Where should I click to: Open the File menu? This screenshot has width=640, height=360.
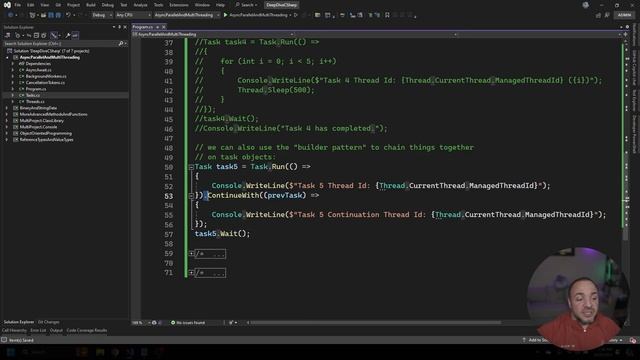coord(18,5)
